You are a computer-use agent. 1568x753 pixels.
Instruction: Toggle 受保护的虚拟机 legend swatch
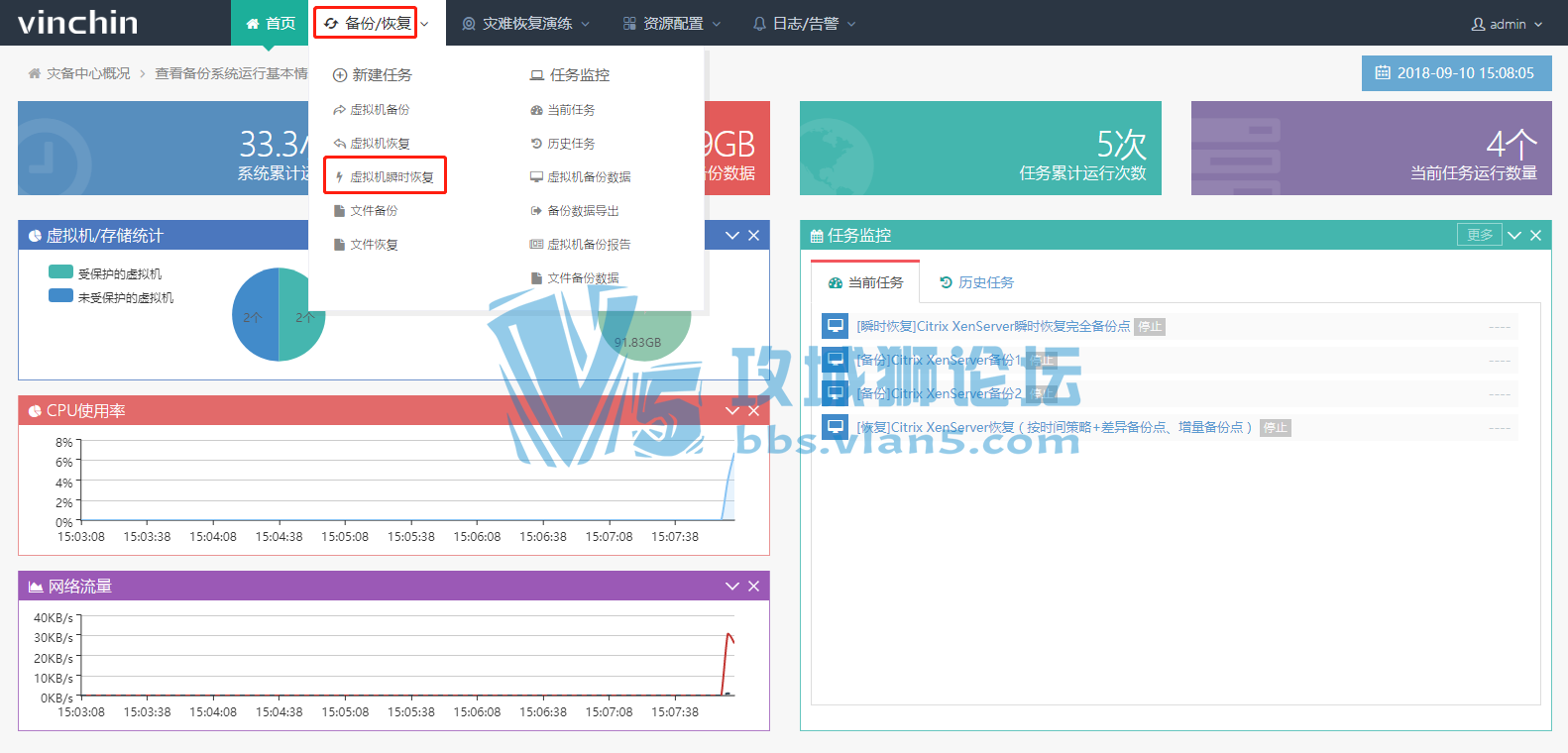coord(60,272)
